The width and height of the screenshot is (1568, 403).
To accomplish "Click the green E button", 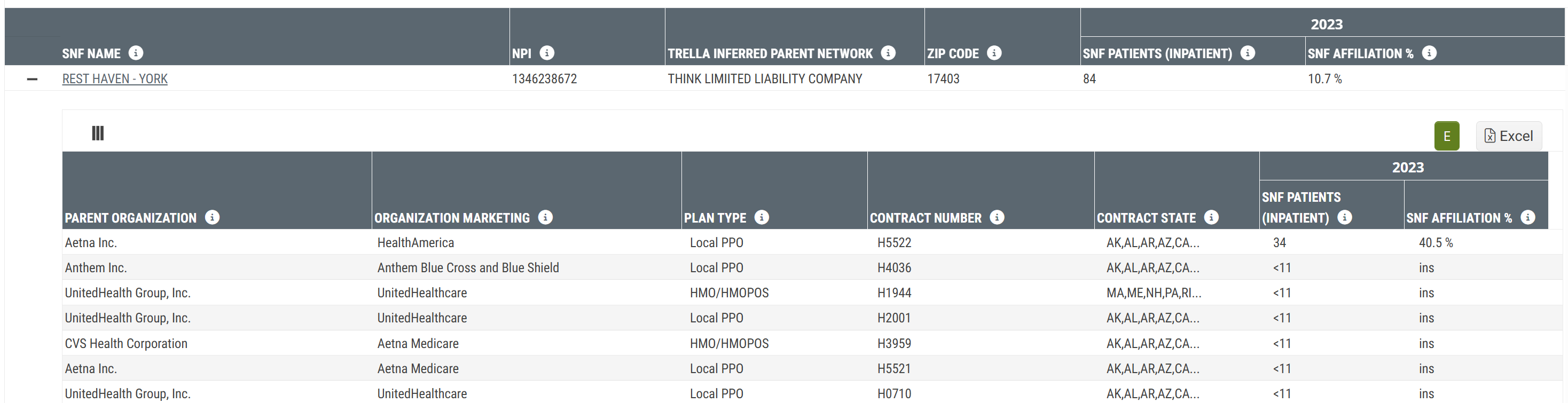I will click(x=1446, y=136).
